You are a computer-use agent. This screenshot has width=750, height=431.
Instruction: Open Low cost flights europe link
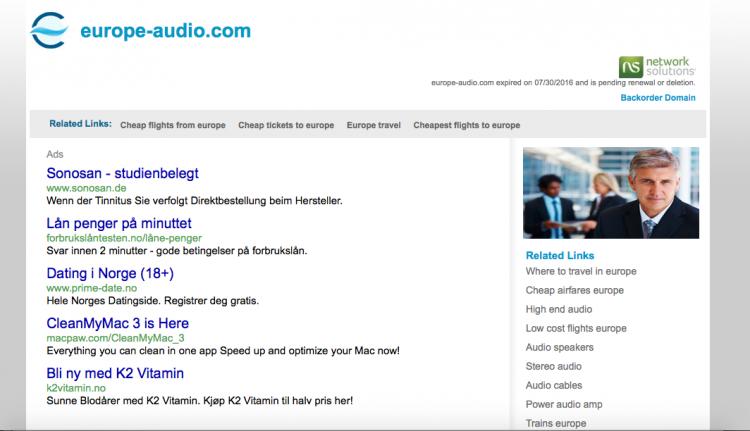(576, 329)
